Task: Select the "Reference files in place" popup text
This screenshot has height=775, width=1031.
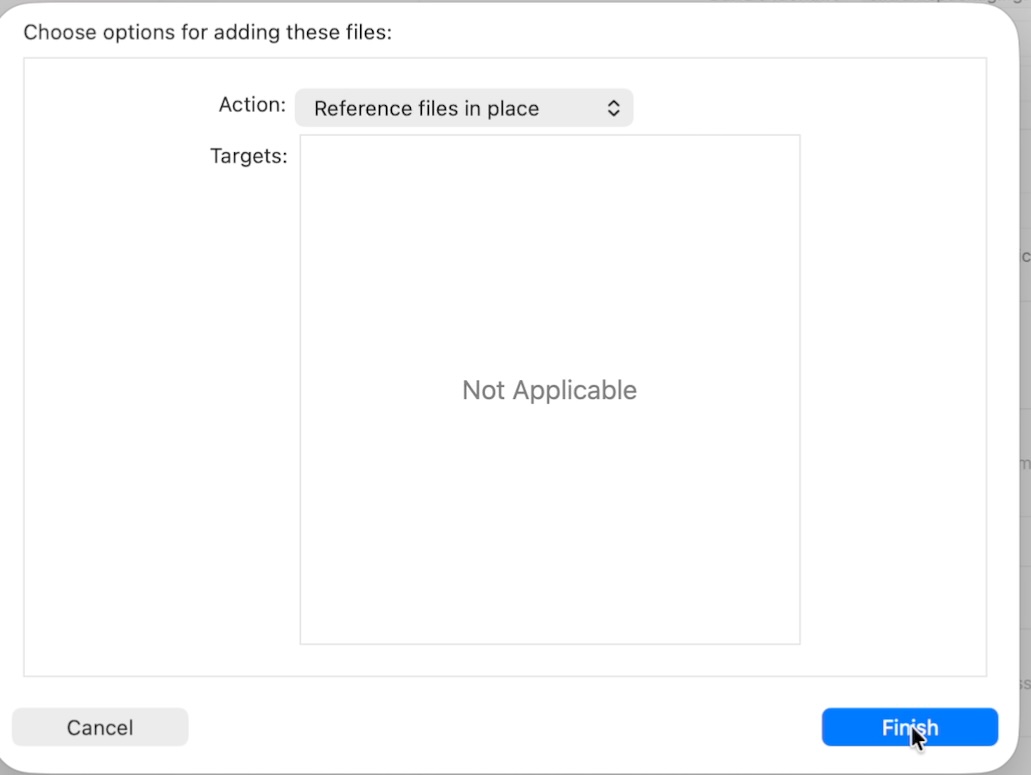Action: pos(426,109)
